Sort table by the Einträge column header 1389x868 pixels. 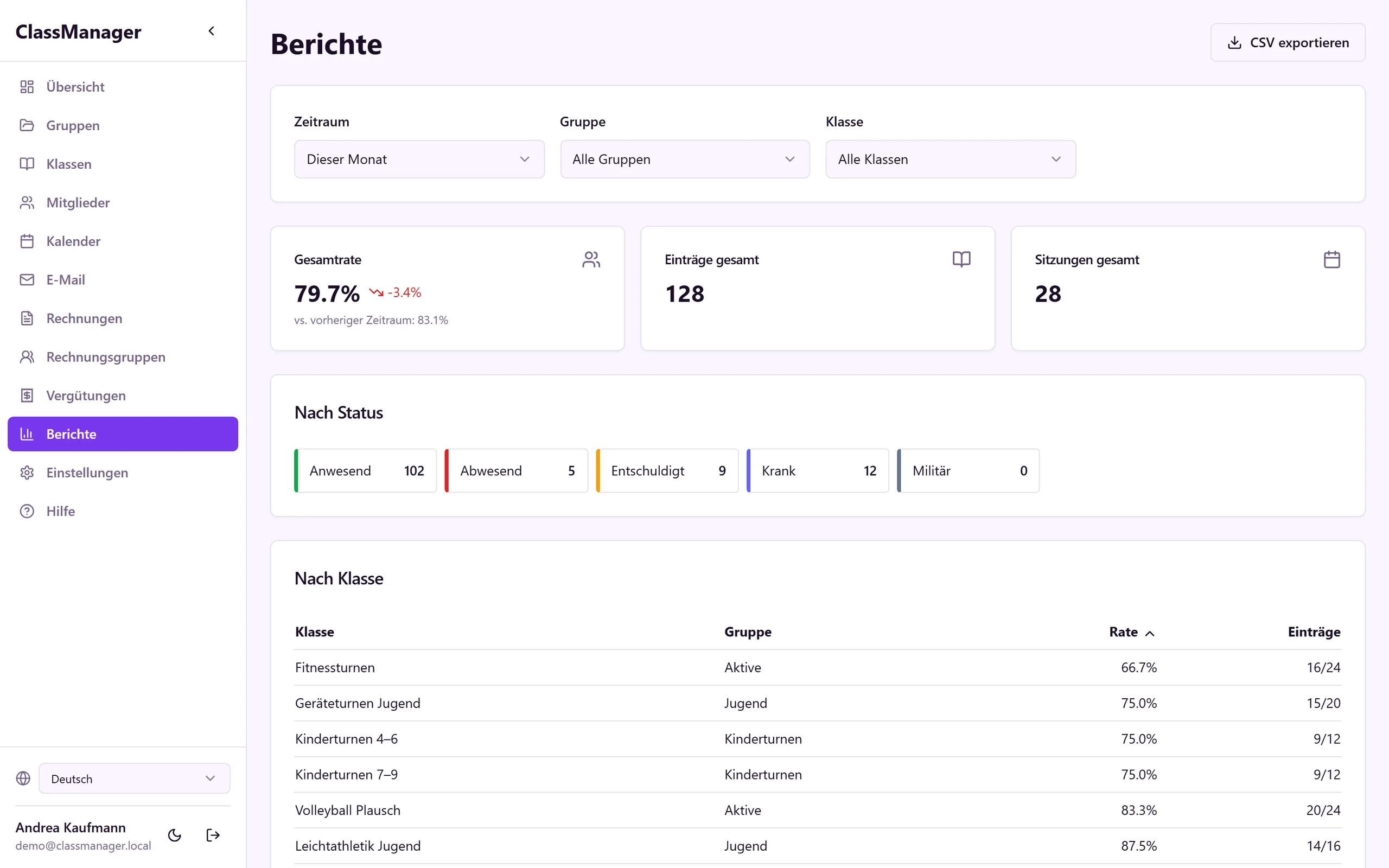tap(1314, 632)
